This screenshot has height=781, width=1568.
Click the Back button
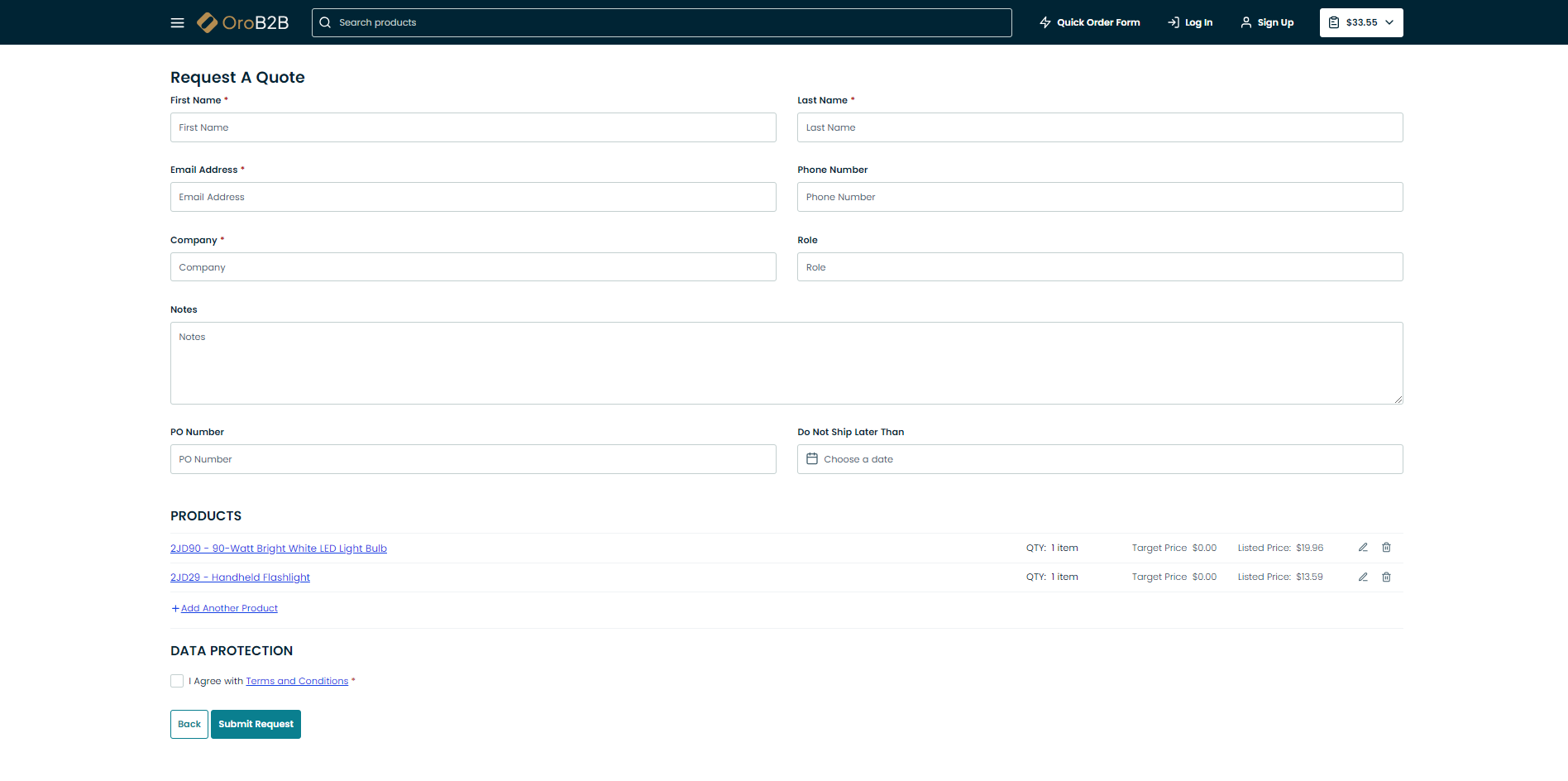(189, 724)
